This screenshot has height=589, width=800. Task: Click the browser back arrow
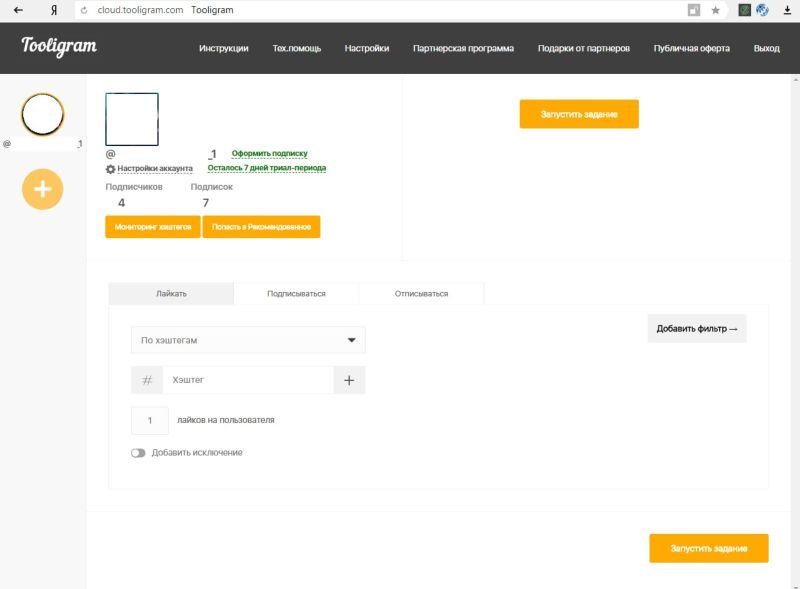tap(18, 10)
